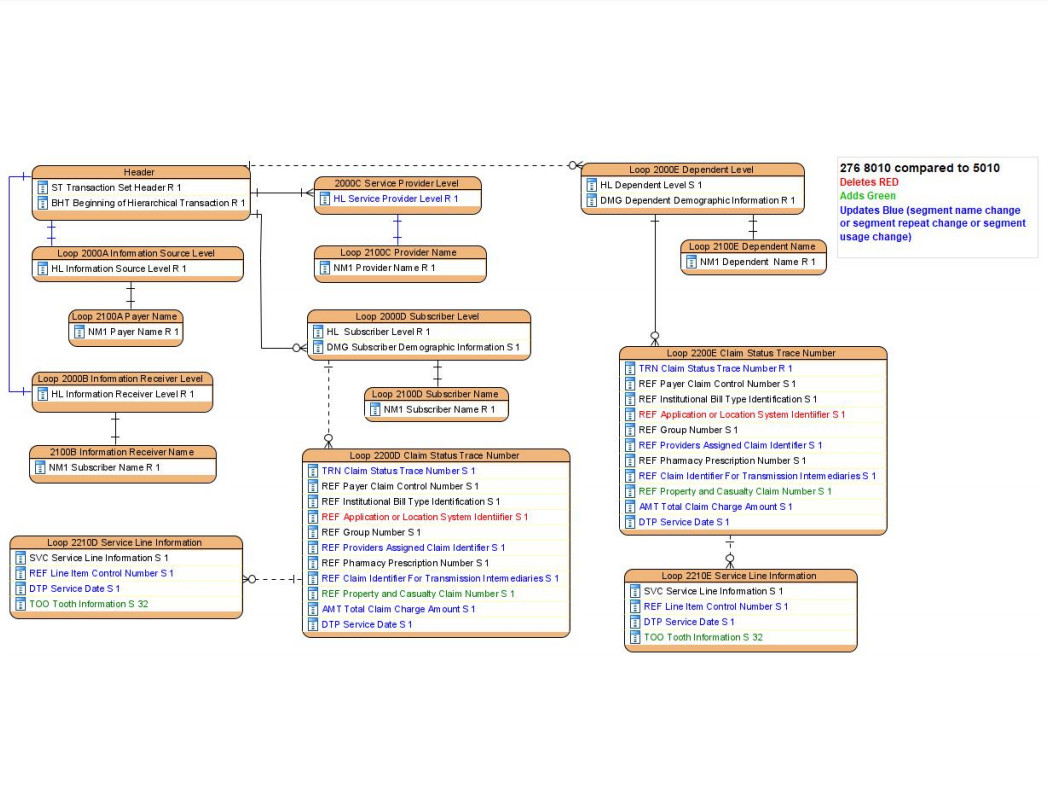Click REF Pharmacy Prescription Number in Loop 2200D
The image size is (1048, 811).
click(405, 563)
